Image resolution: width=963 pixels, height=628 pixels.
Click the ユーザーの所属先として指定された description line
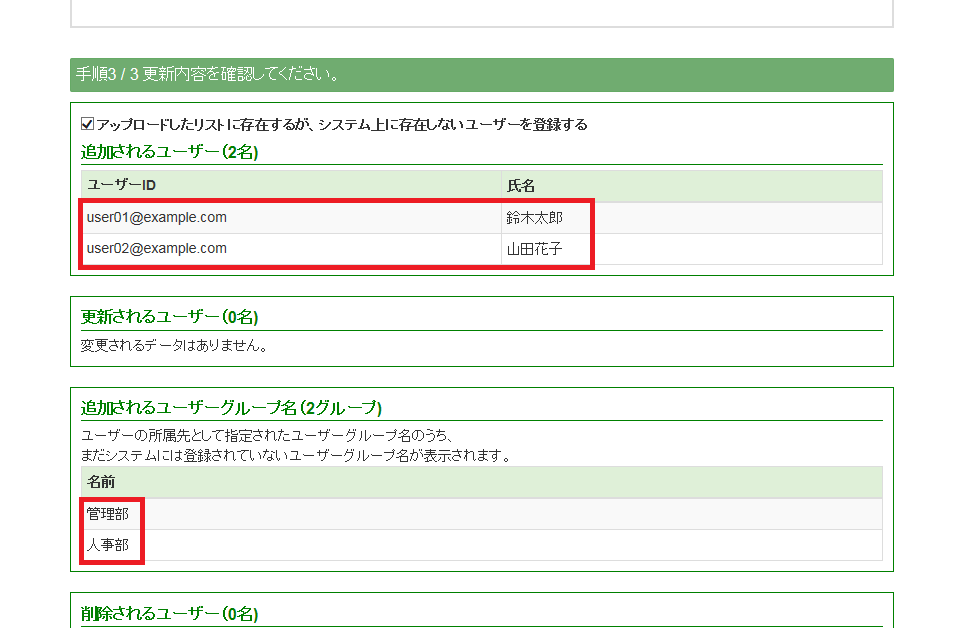267,436
